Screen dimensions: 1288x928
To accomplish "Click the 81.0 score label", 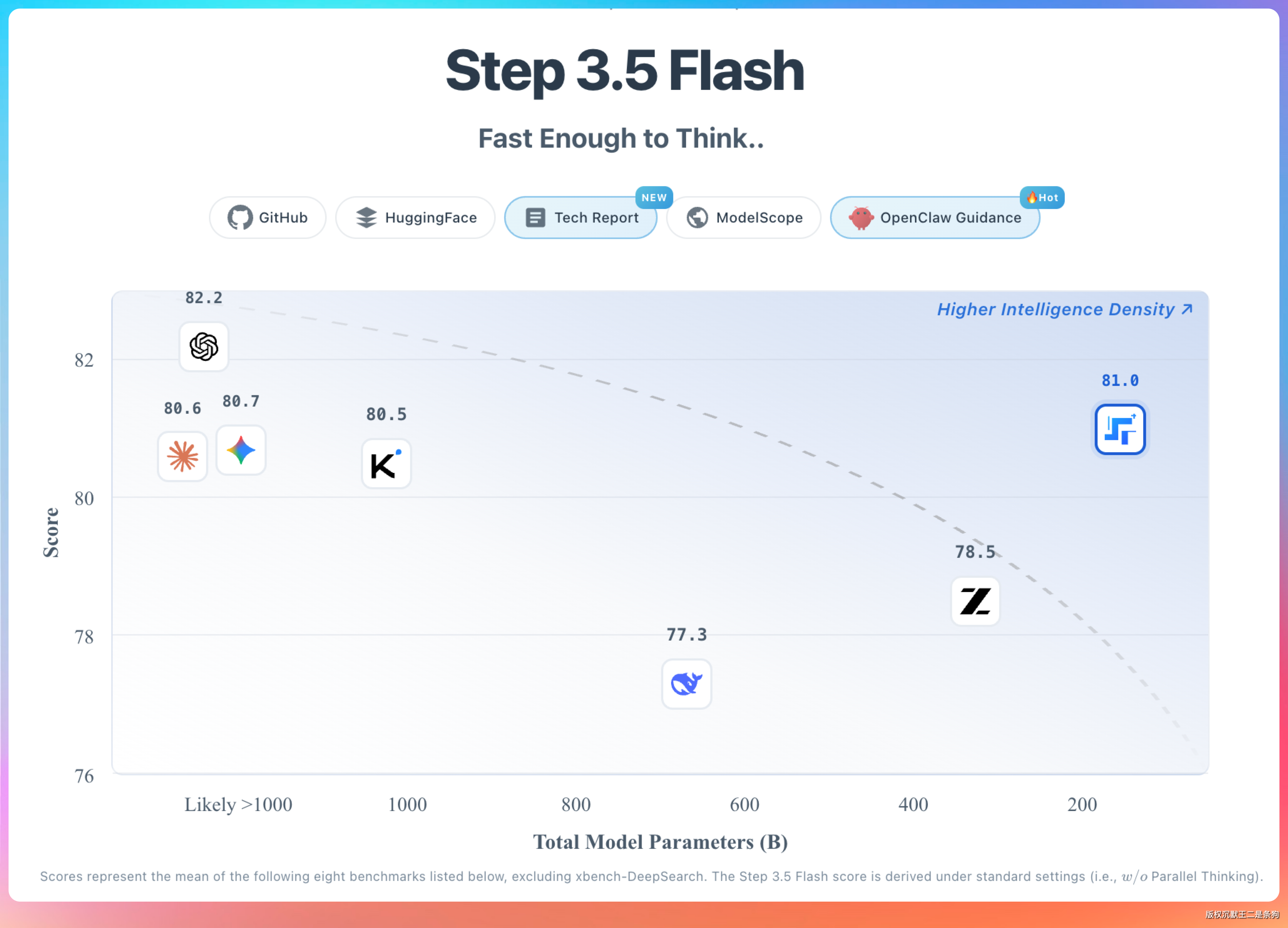I will click(1120, 381).
